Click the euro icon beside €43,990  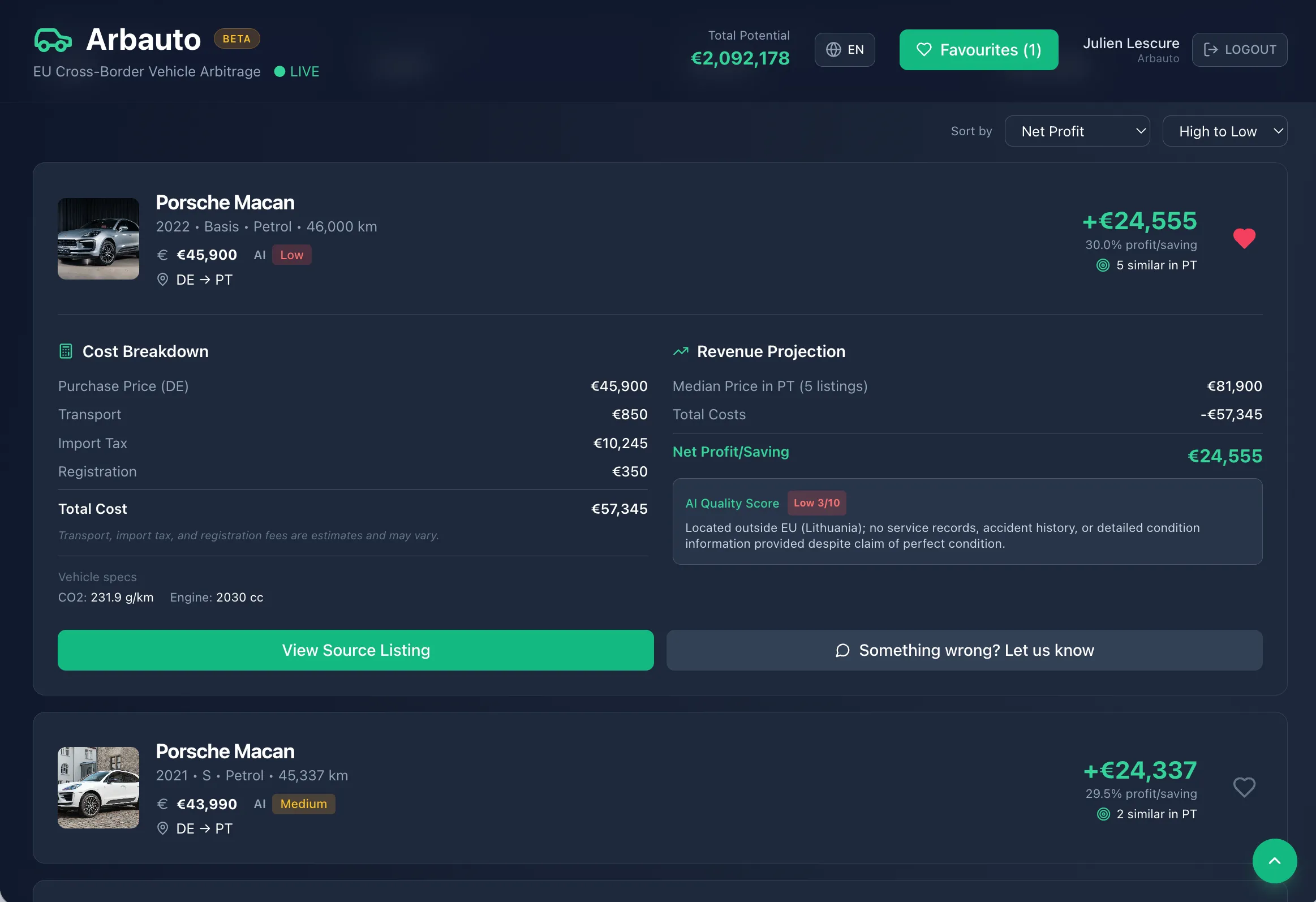tap(162, 804)
